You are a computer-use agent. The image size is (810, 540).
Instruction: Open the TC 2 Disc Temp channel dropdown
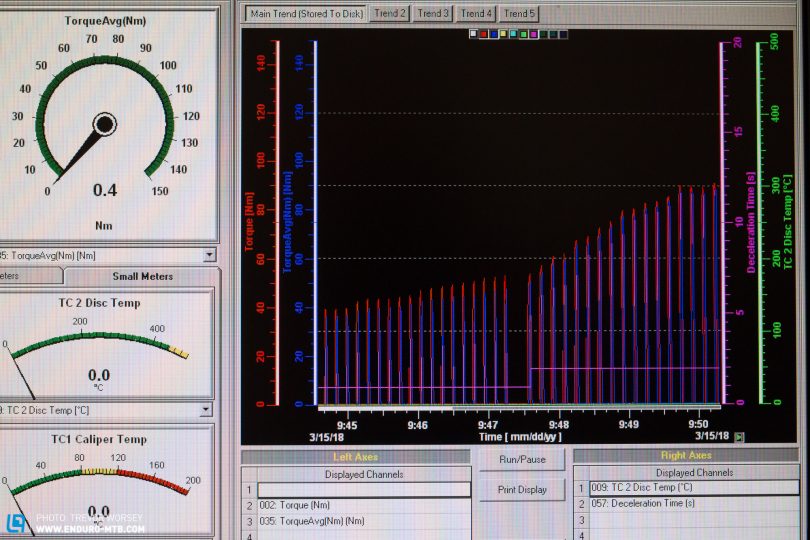(x=205, y=409)
